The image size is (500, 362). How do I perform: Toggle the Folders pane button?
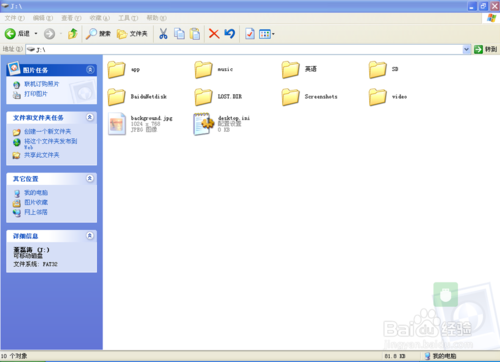coord(132,34)
